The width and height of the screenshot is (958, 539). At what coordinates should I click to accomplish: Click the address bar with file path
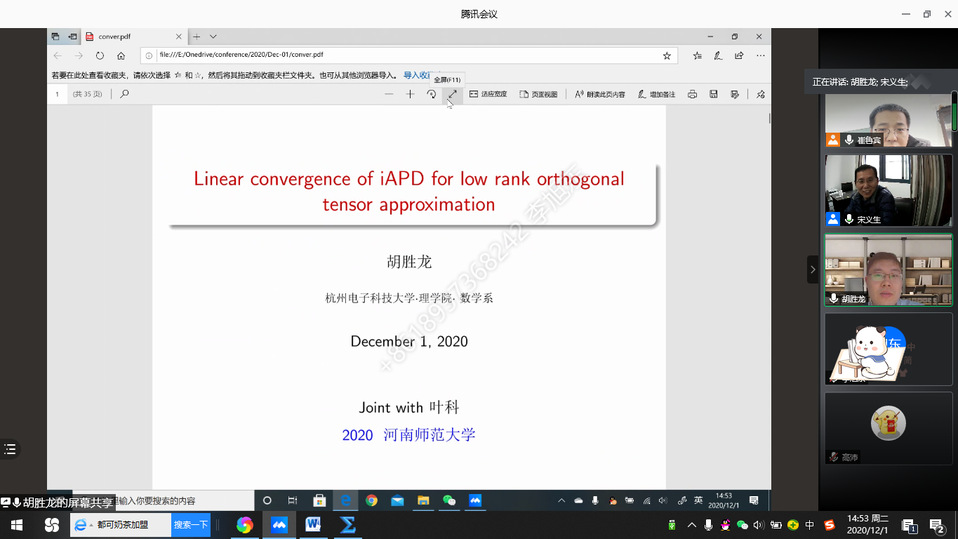click(400, 56)
